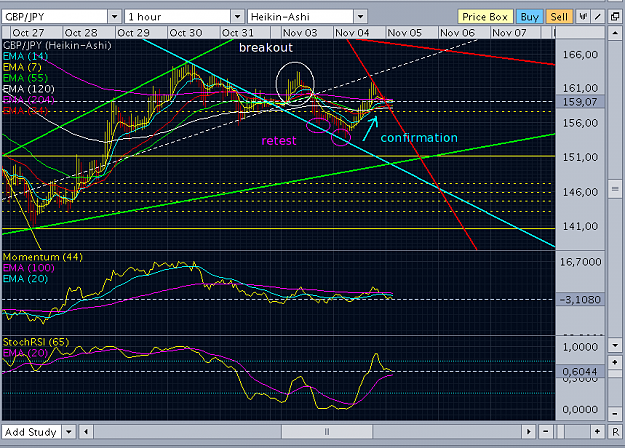Click the Buy button
Viewport: 625px width, 448px height.
tap(530, 17)
